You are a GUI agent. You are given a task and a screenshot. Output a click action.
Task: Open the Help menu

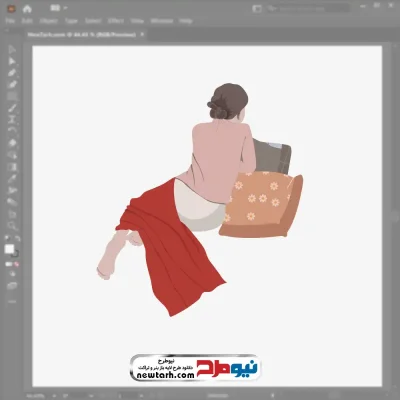tap(186, 21)
